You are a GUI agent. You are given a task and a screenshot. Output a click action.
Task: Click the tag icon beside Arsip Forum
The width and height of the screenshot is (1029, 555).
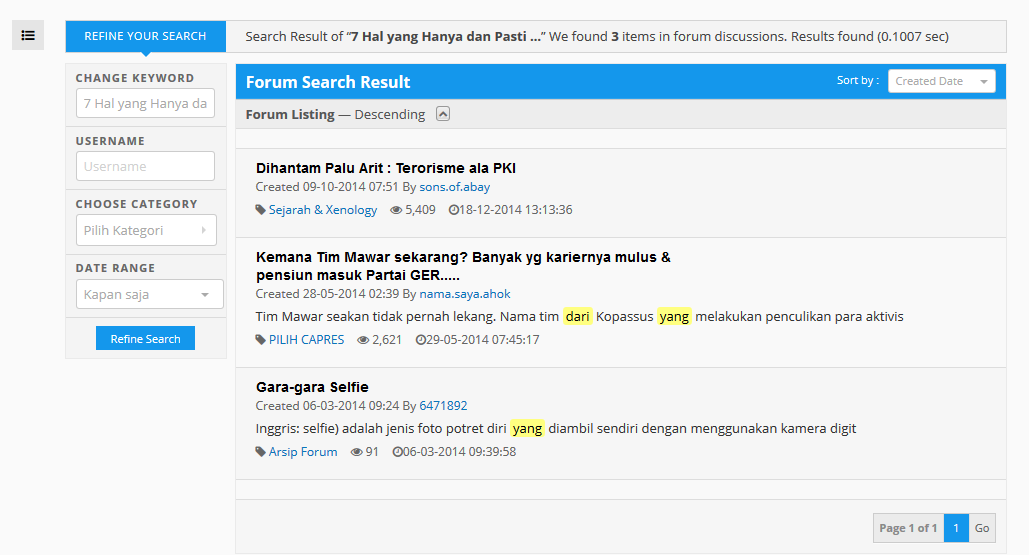click(261, 452)
